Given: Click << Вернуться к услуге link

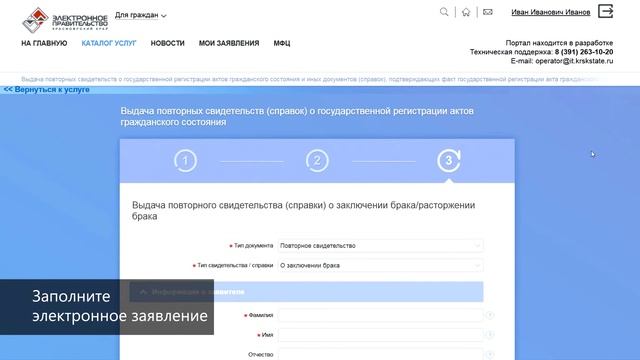Looking at the screenshot, I should click(x=47, y=89).
